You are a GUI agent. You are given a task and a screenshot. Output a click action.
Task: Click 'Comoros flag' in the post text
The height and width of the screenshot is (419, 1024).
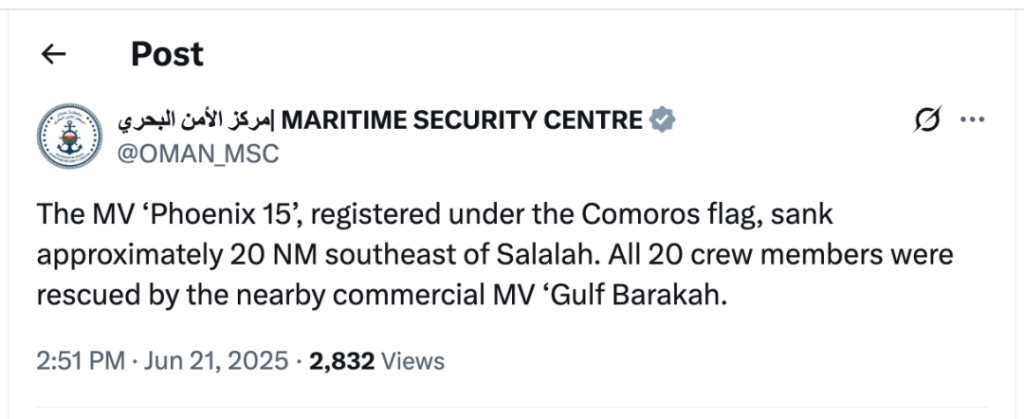click(669, 215)
